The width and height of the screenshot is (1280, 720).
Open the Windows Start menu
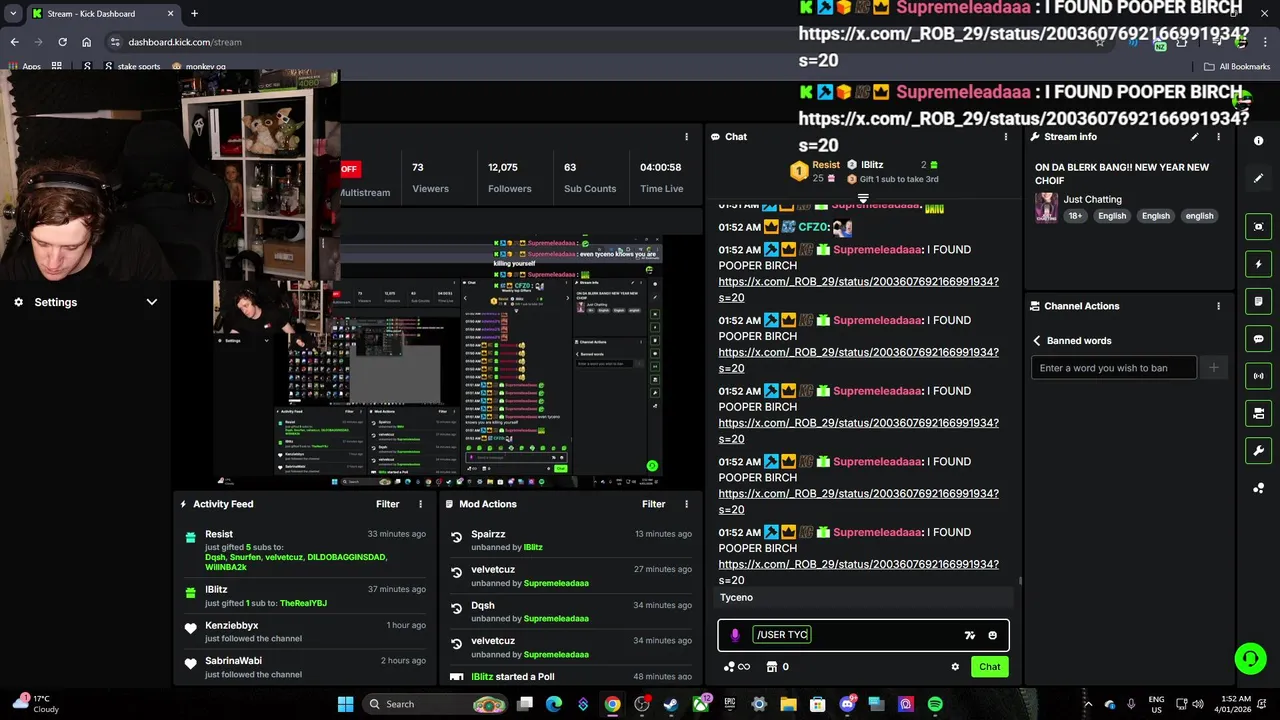coord(345,704)
